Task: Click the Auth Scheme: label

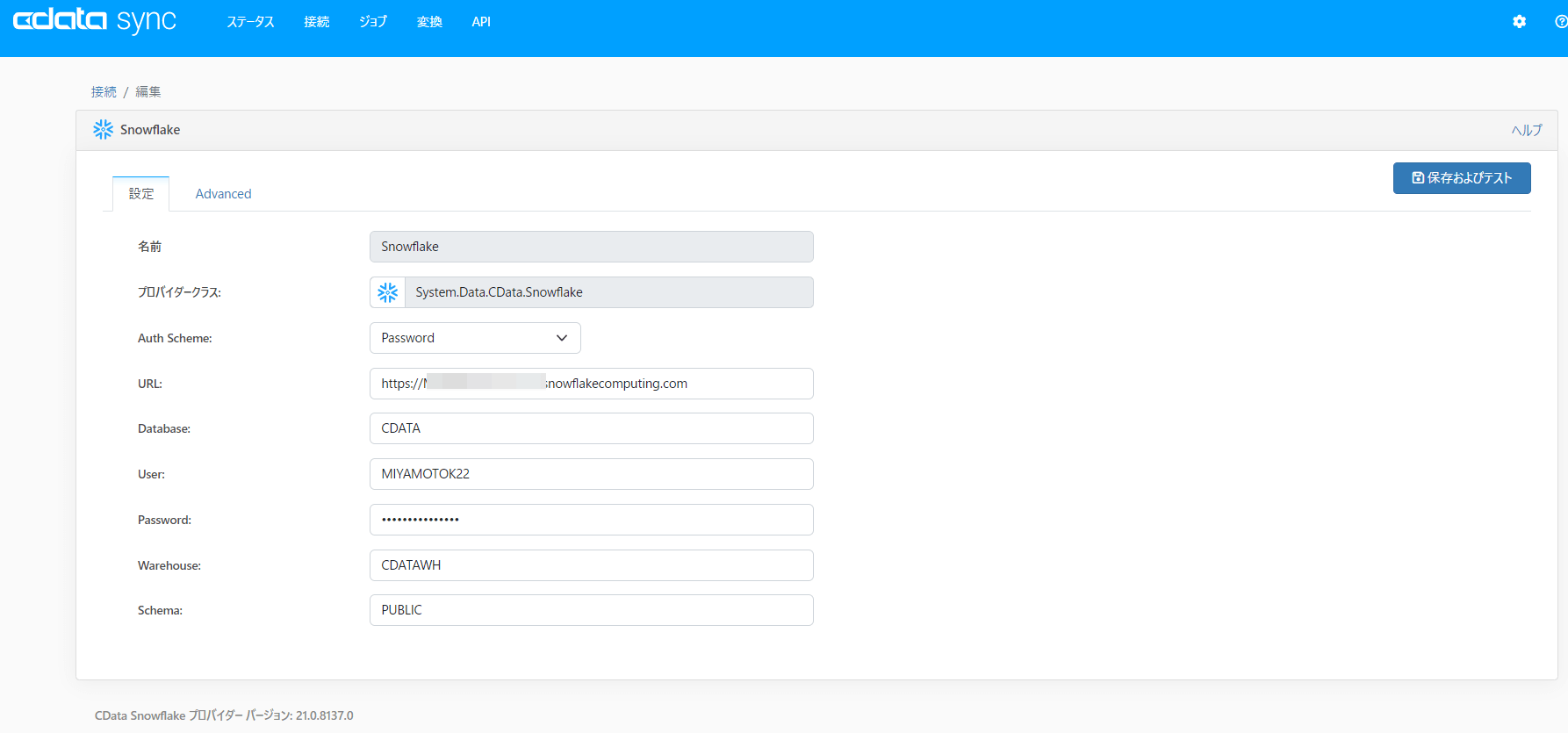Action: pyautogui.click(x=175, y=338)
